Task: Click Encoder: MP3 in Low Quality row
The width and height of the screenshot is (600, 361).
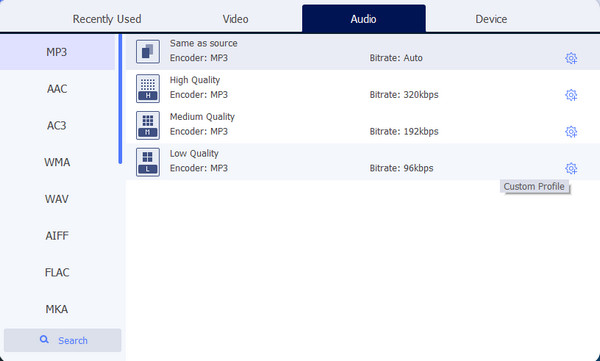Action: click(x=199, y=168)
